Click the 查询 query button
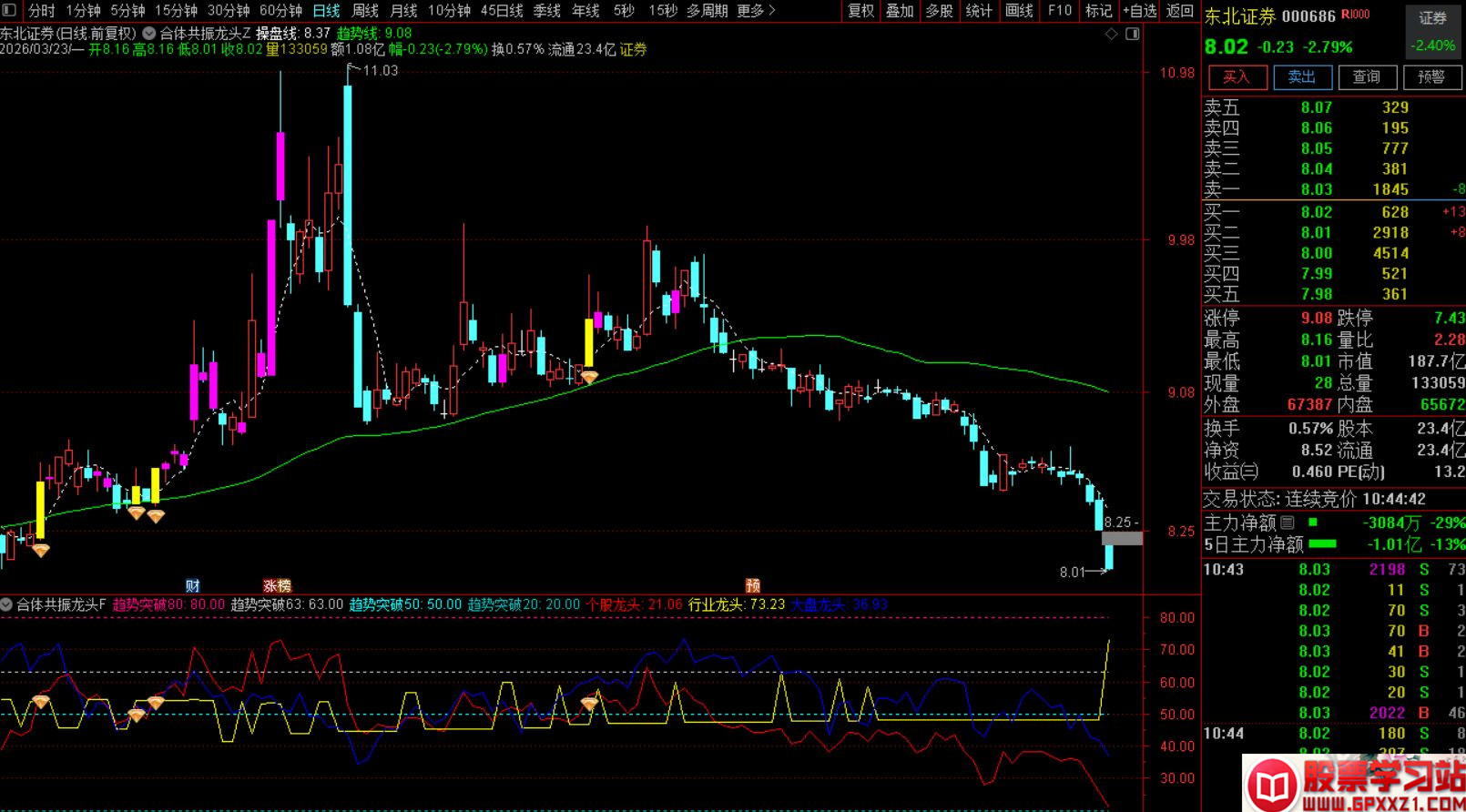The image size is (1466, 812). click(1367, 77)
